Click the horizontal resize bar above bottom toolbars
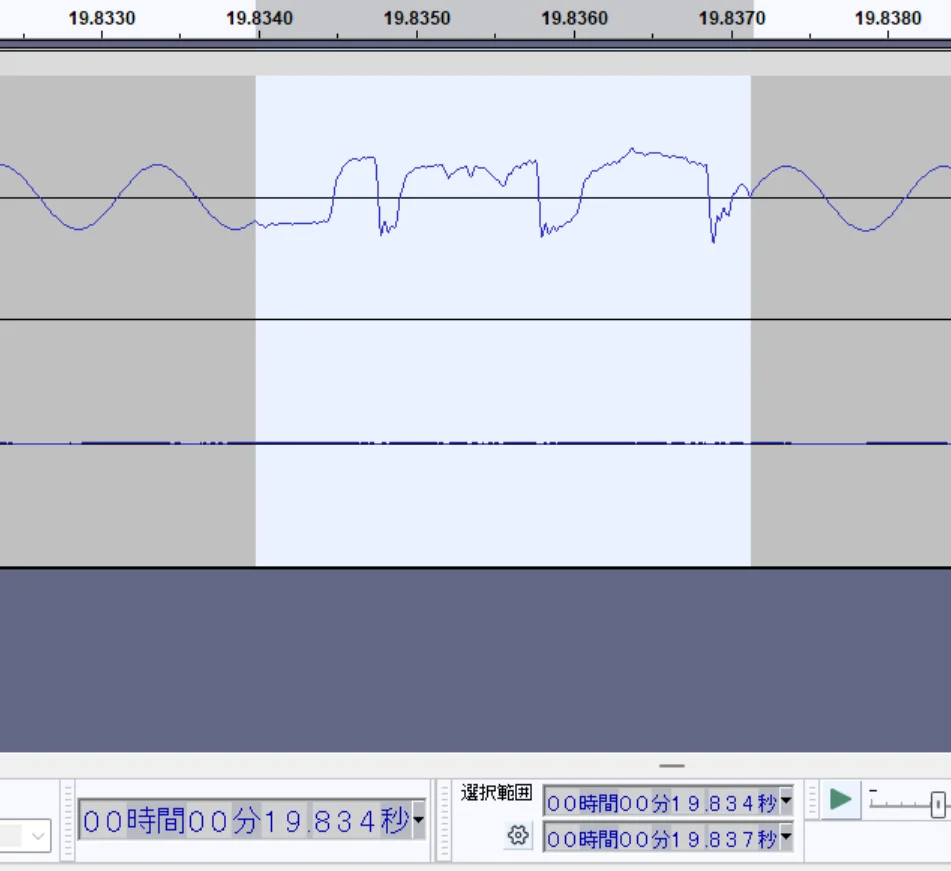 click(672, 766)
